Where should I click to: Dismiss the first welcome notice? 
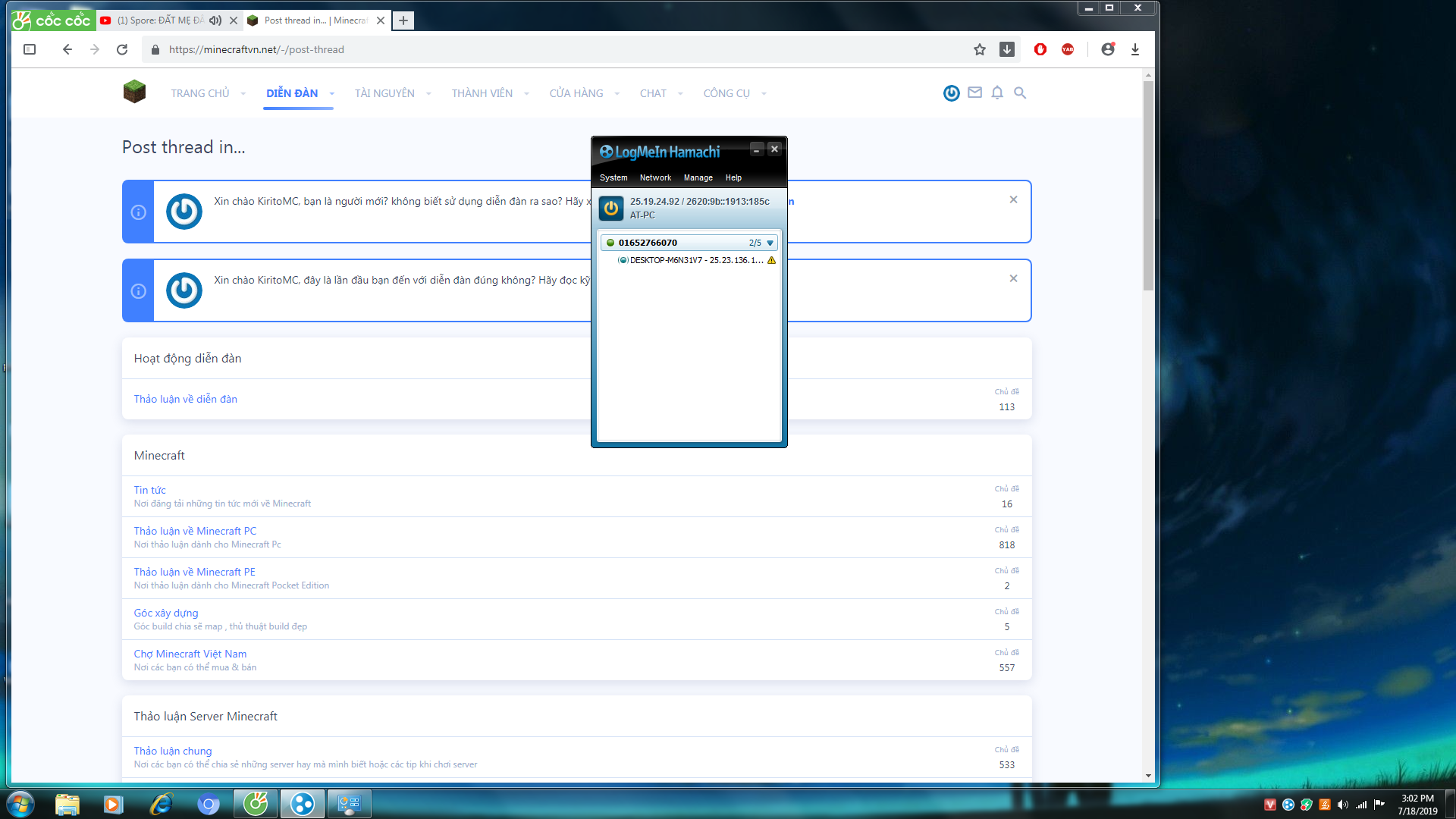click(1013, 199)
